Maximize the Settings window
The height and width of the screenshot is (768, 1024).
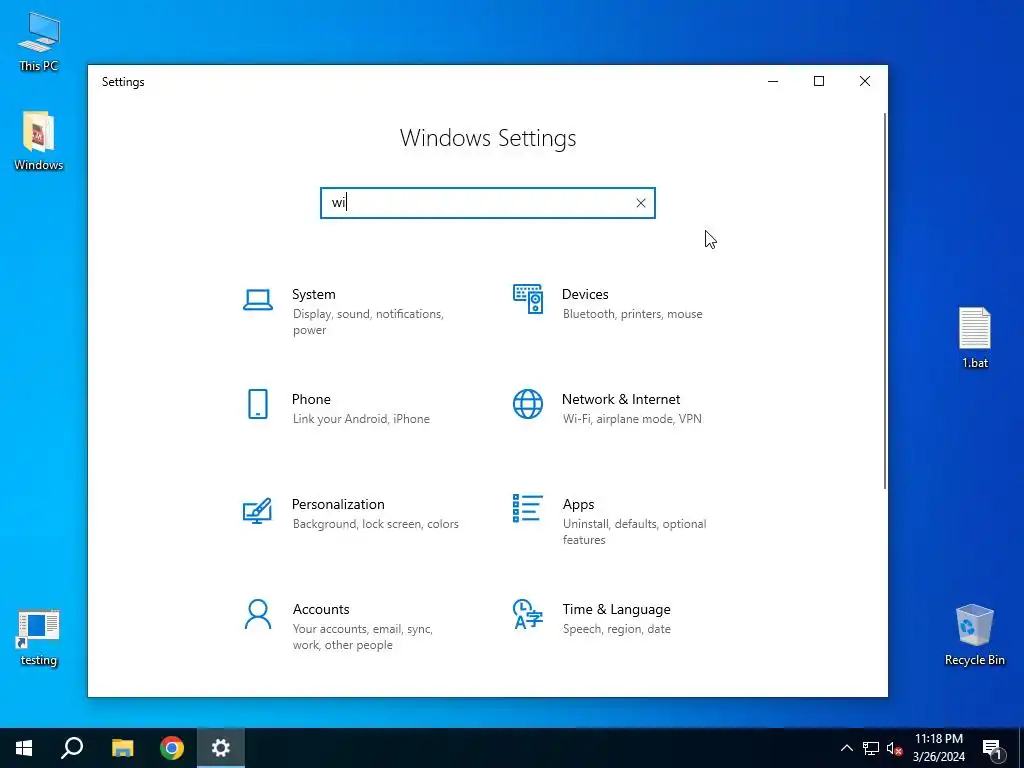tap(818, 81)
